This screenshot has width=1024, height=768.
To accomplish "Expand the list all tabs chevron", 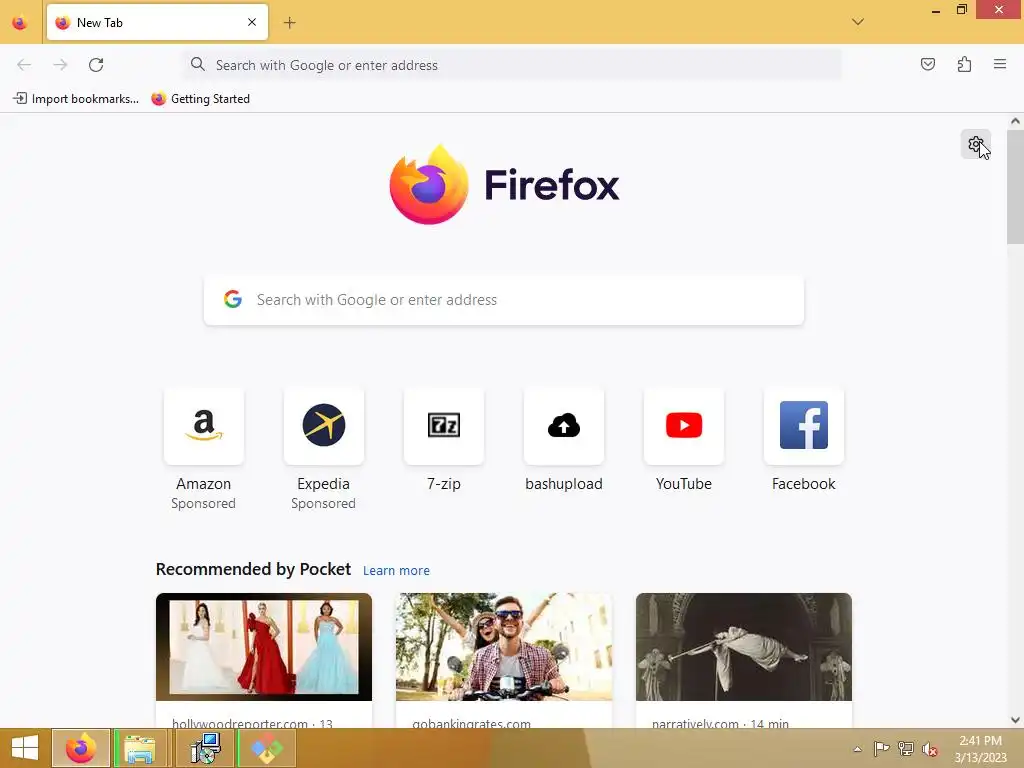I will pyautogui.click(x=857, y=22).
